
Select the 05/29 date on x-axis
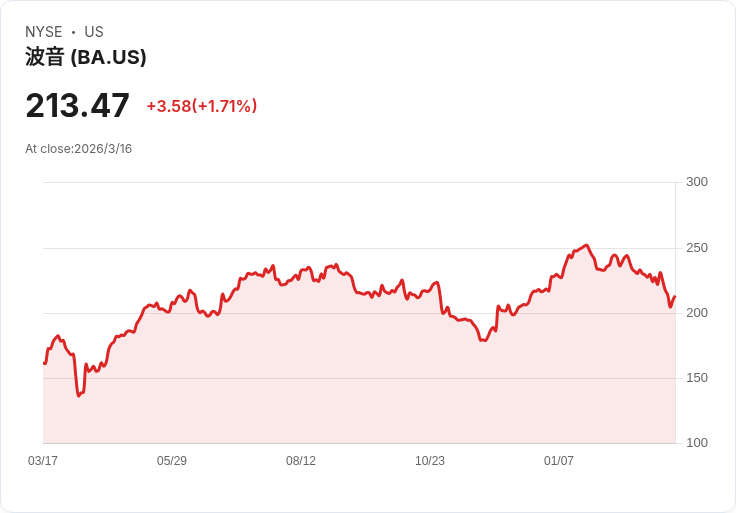coord(172,461)
